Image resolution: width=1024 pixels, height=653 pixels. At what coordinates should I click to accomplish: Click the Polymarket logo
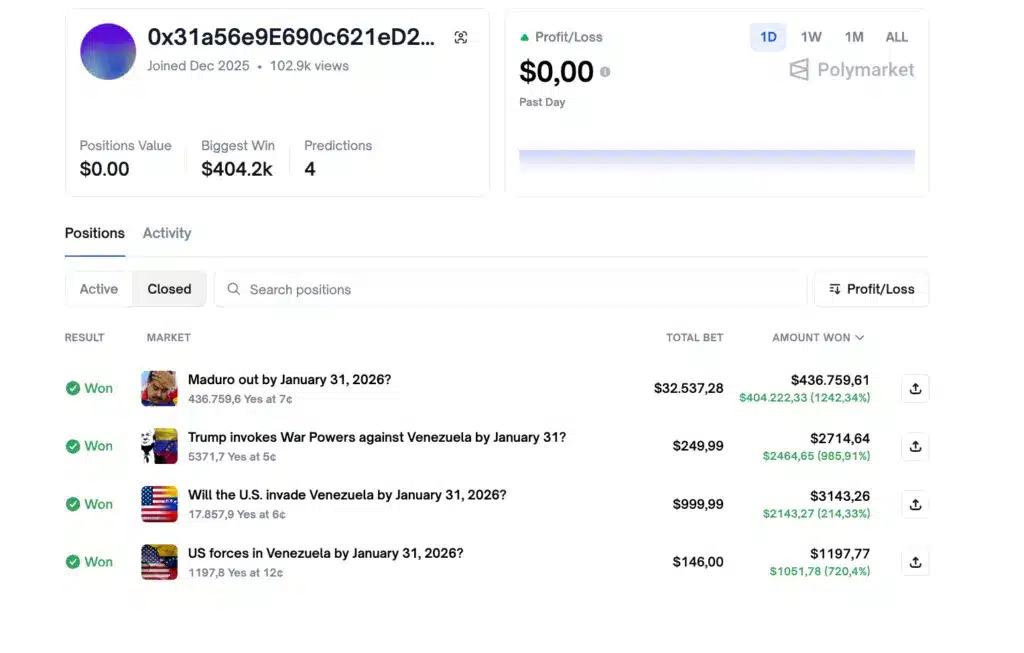(852, 70)
